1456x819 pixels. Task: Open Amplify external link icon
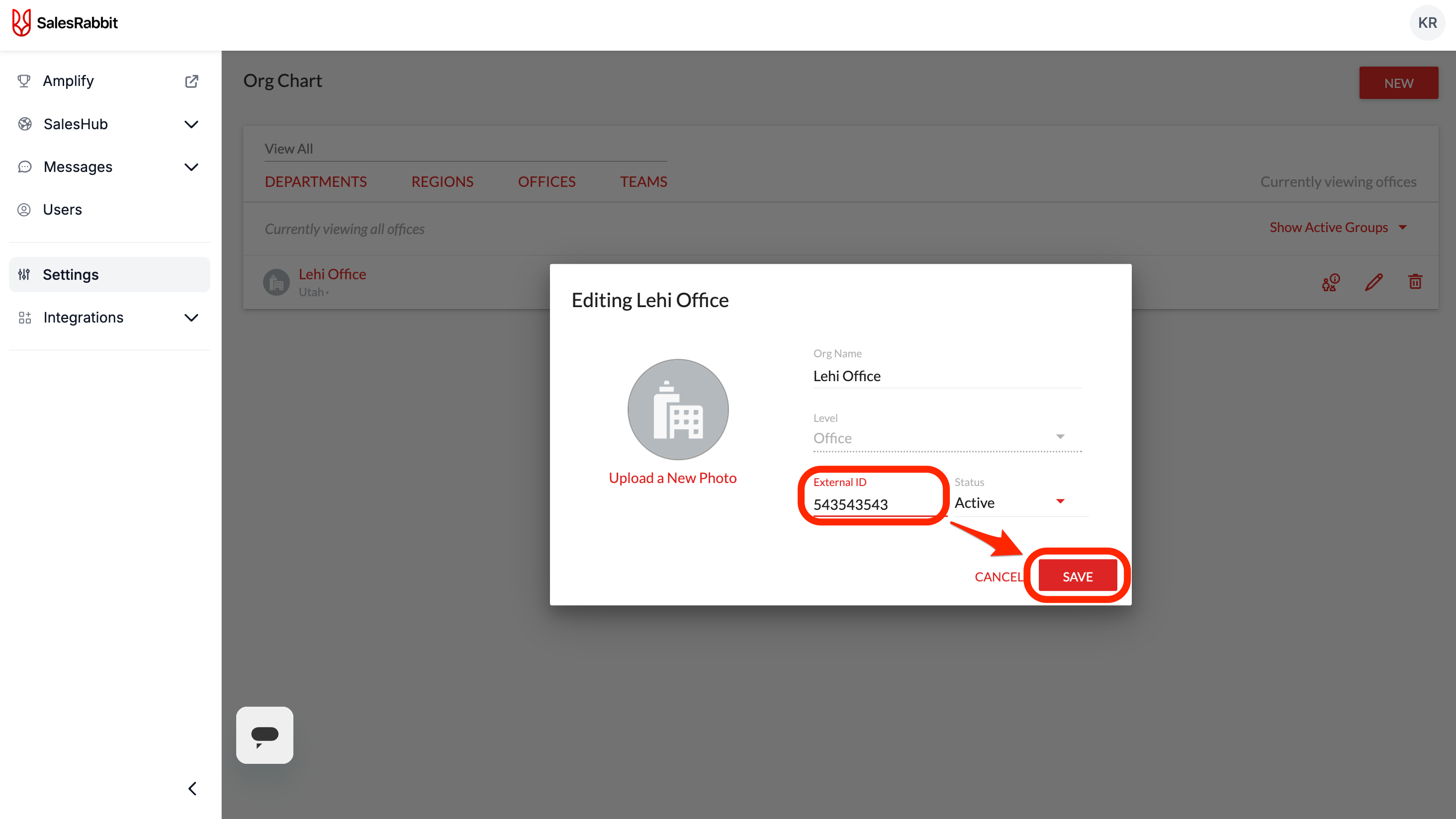click(x=191, y=82)
